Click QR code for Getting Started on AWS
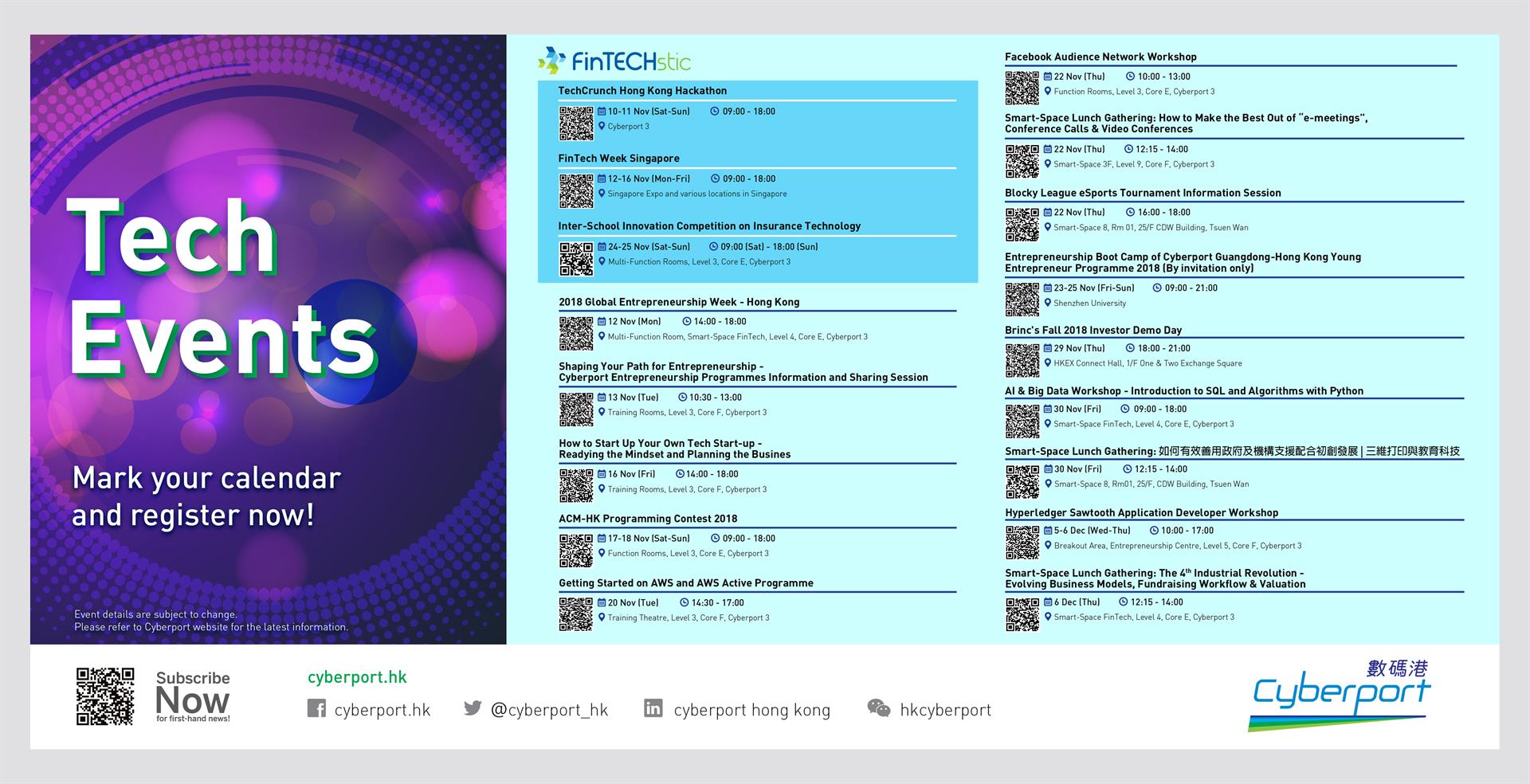 (576, 614)
